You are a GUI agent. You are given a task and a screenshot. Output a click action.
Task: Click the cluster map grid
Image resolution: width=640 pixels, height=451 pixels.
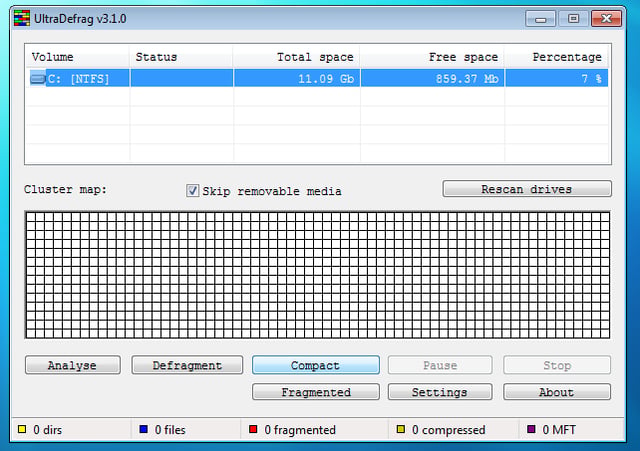coord(318,275)
